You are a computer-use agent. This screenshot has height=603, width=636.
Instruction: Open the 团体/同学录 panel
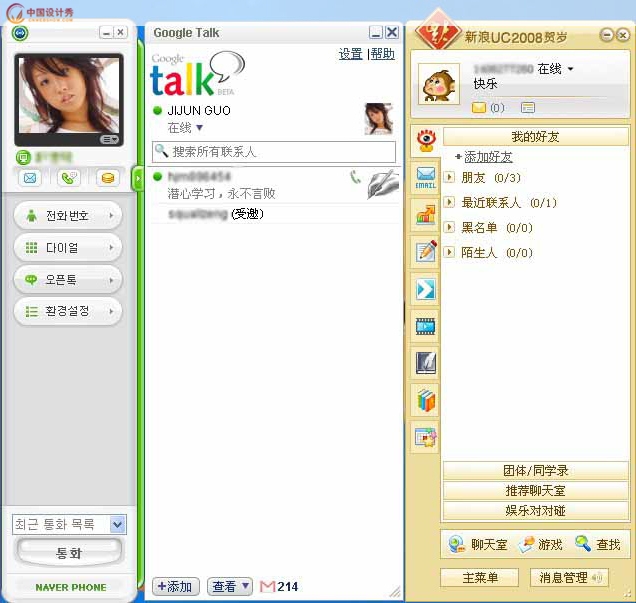tap(535, 470)
